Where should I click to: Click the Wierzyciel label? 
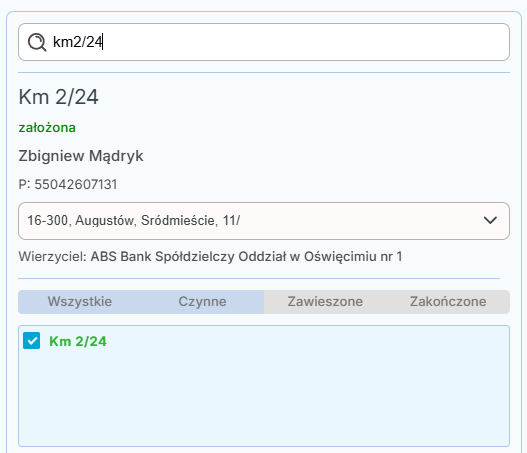click(53, 257)
